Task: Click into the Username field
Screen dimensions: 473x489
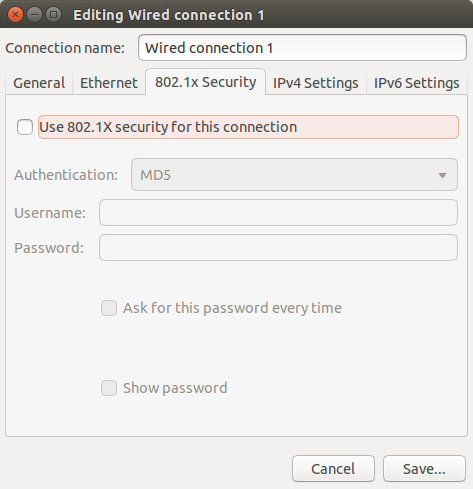Action: point(278,213)
